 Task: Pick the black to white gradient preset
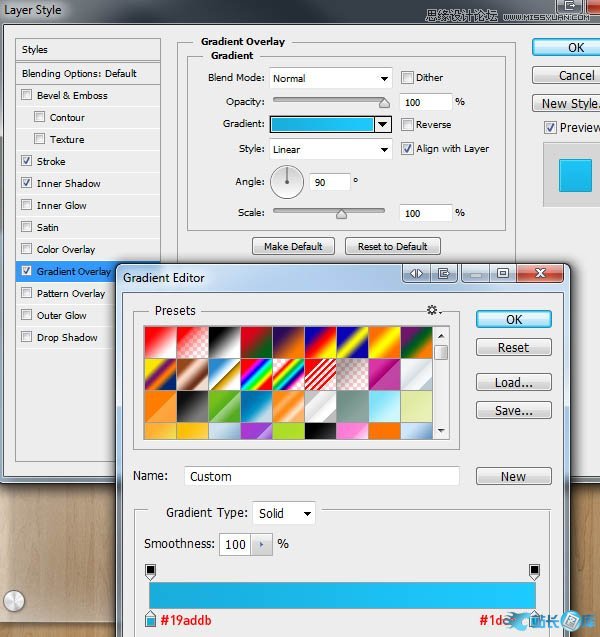(x=223, y=343)
